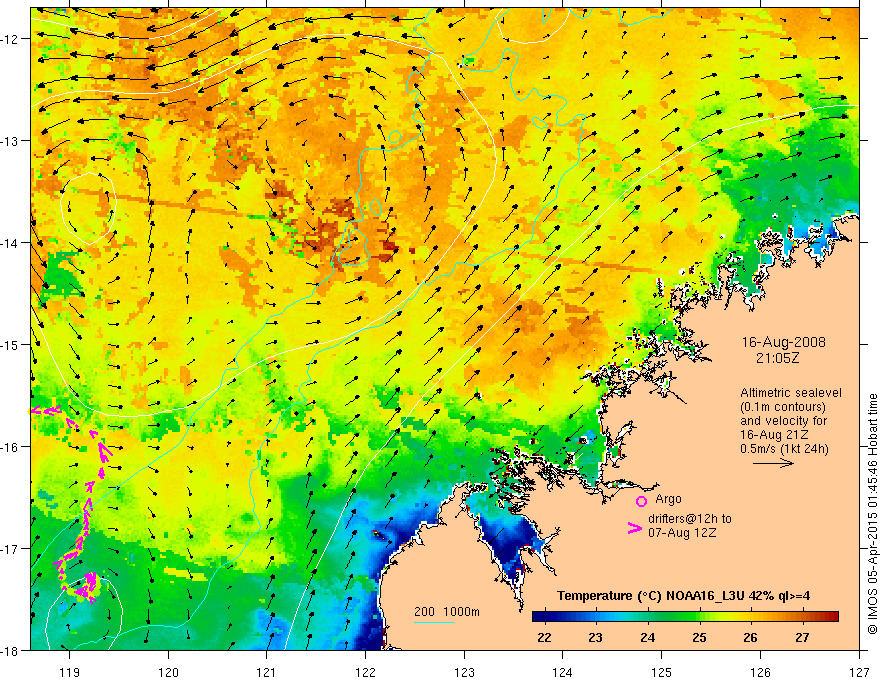Click the '200 1000m' isobath label
This screenshot has height=680, width=880.
click(x=447, y=612)
